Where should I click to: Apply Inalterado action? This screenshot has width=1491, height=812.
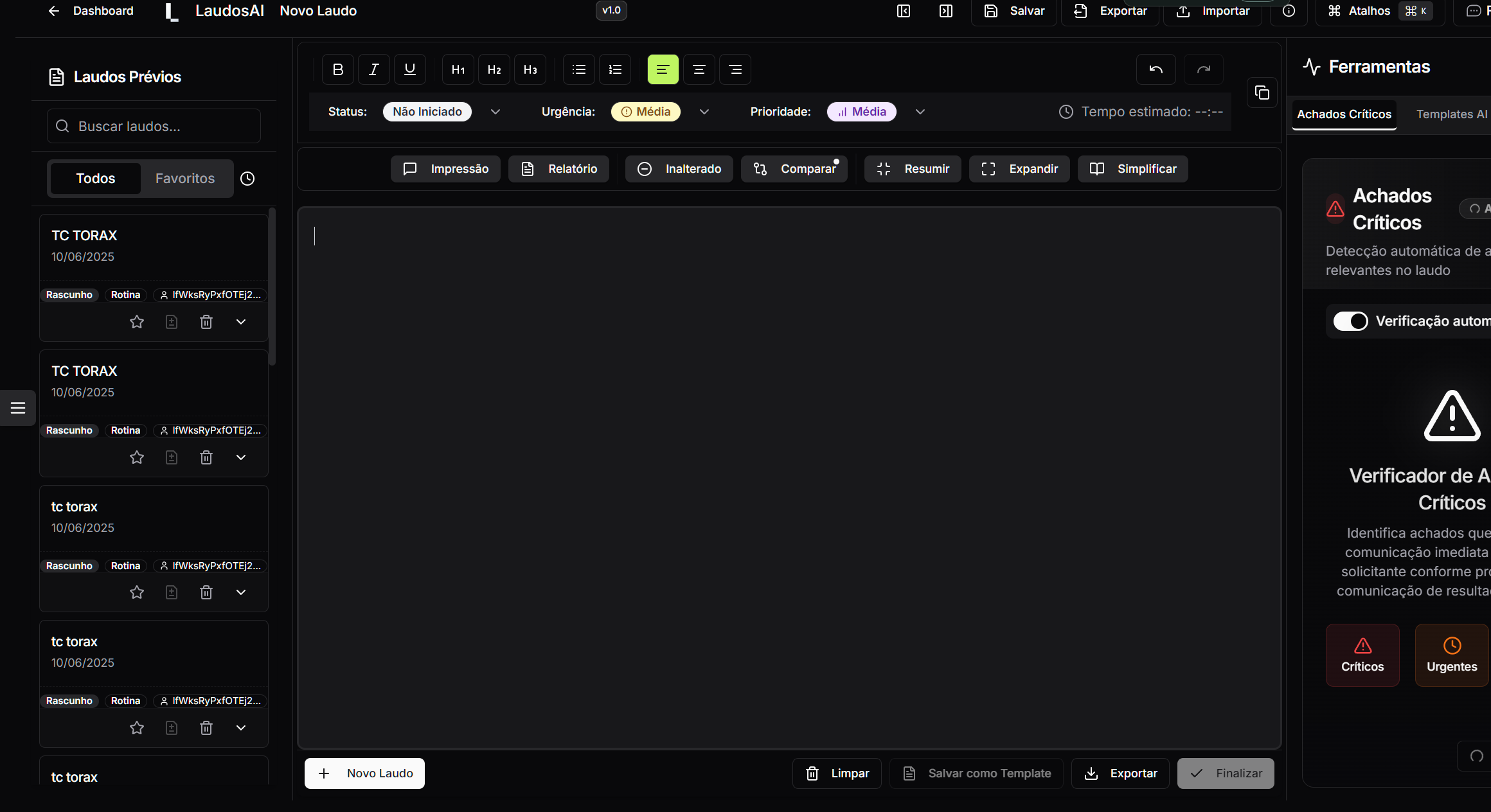click(x=679, y=169)
